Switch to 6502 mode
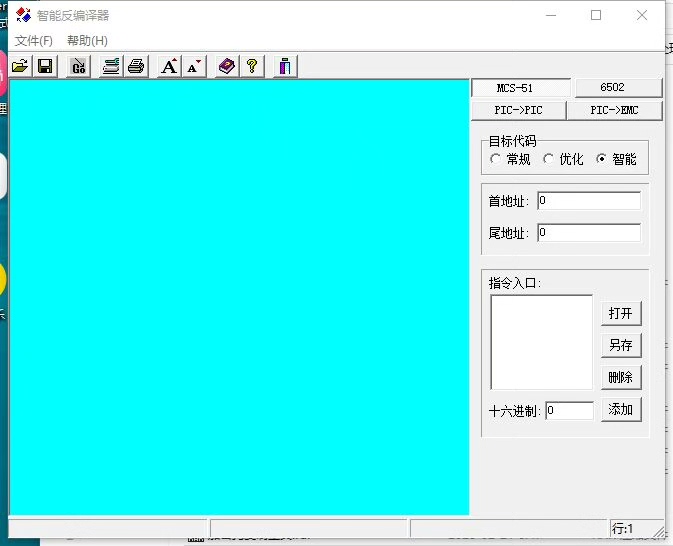The height and width of the screenshot is (546, 673). point(618,88)
